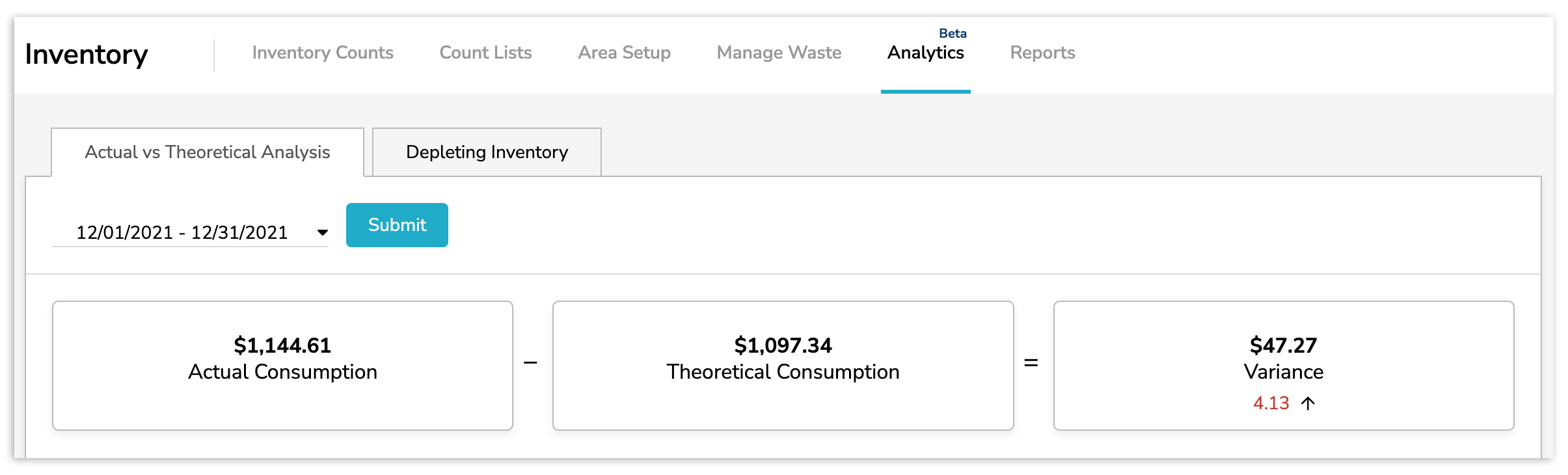Click the Beta badge above Analytics

(951, 33)
